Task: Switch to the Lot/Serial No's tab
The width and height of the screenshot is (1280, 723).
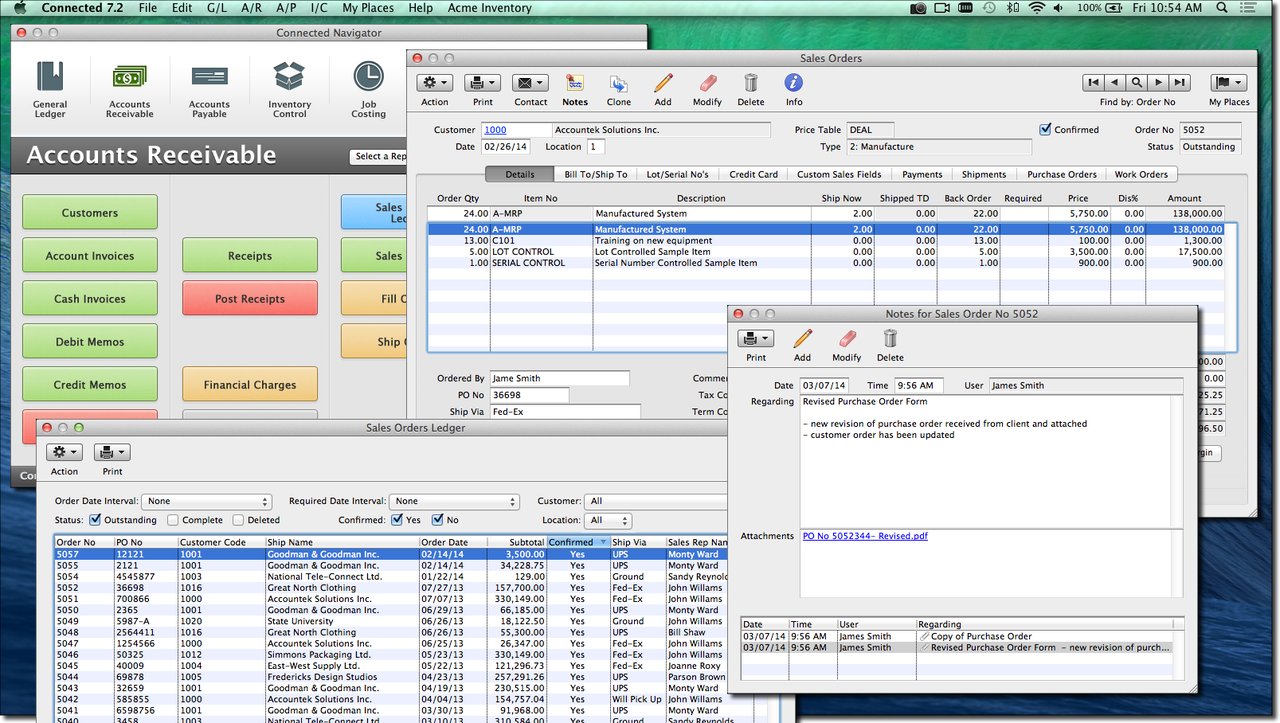Action: tap(677, 174)
